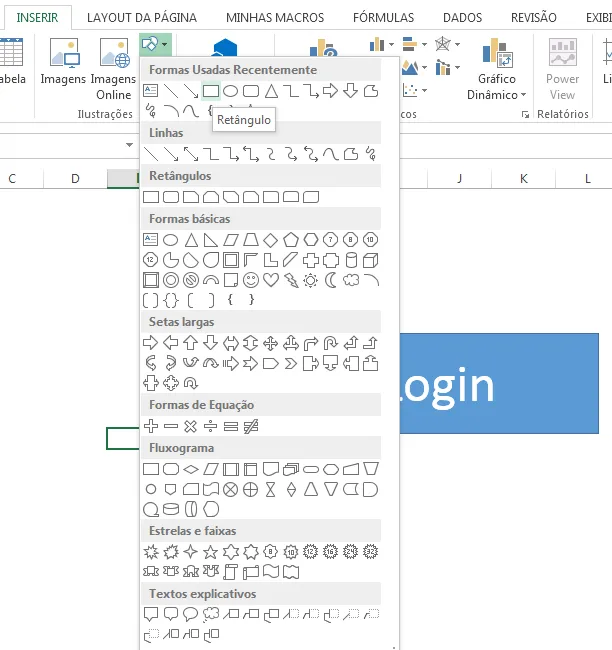Choose the Oval Callout in Textos explicativos

190,614
